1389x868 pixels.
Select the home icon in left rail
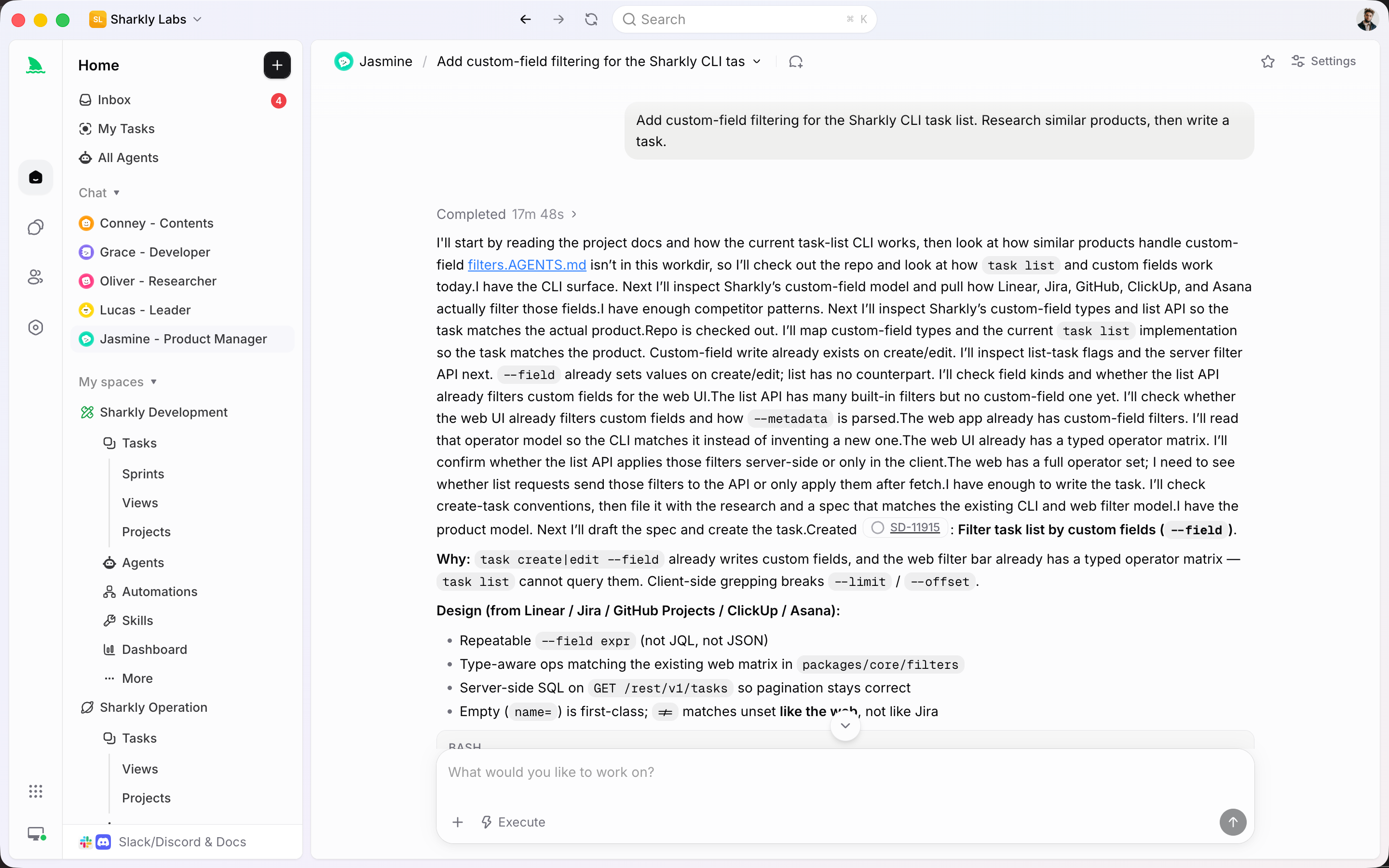point(36,177)
